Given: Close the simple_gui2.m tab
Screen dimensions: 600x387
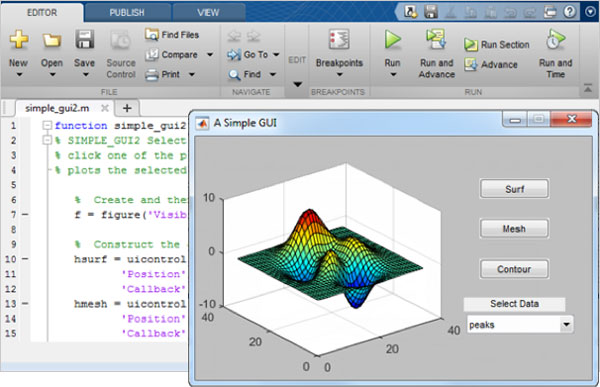Looking at the screenshot, I should pyautogui.click(x=104, y=108).
